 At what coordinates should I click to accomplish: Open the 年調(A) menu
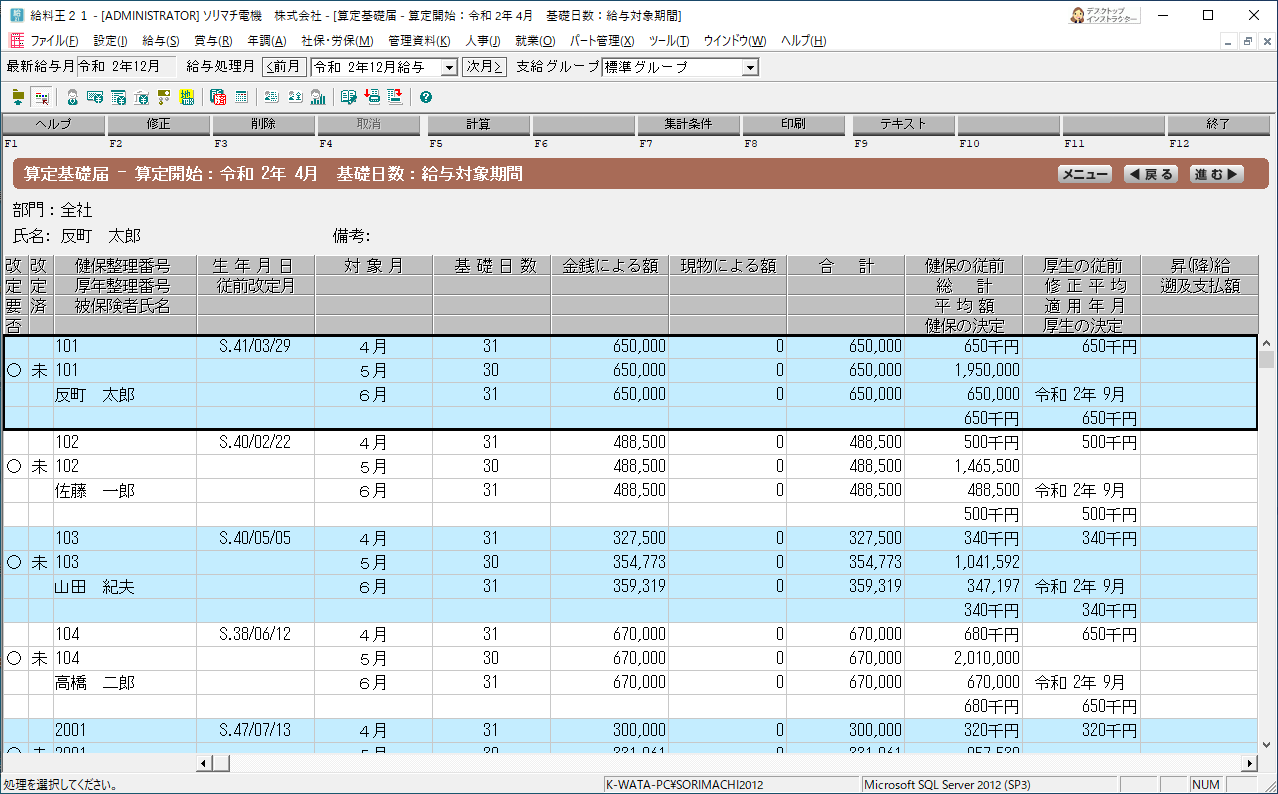(266, 41)
